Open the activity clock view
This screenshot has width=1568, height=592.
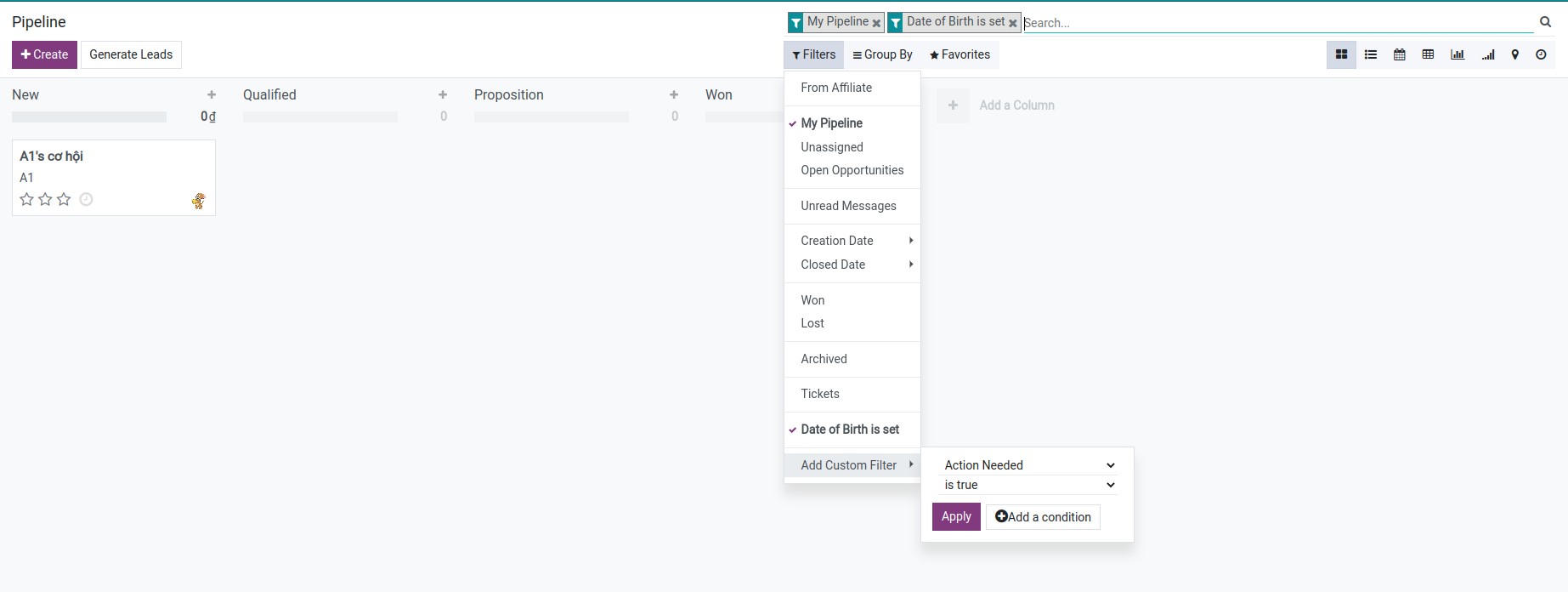click(x=1541, y=54)
